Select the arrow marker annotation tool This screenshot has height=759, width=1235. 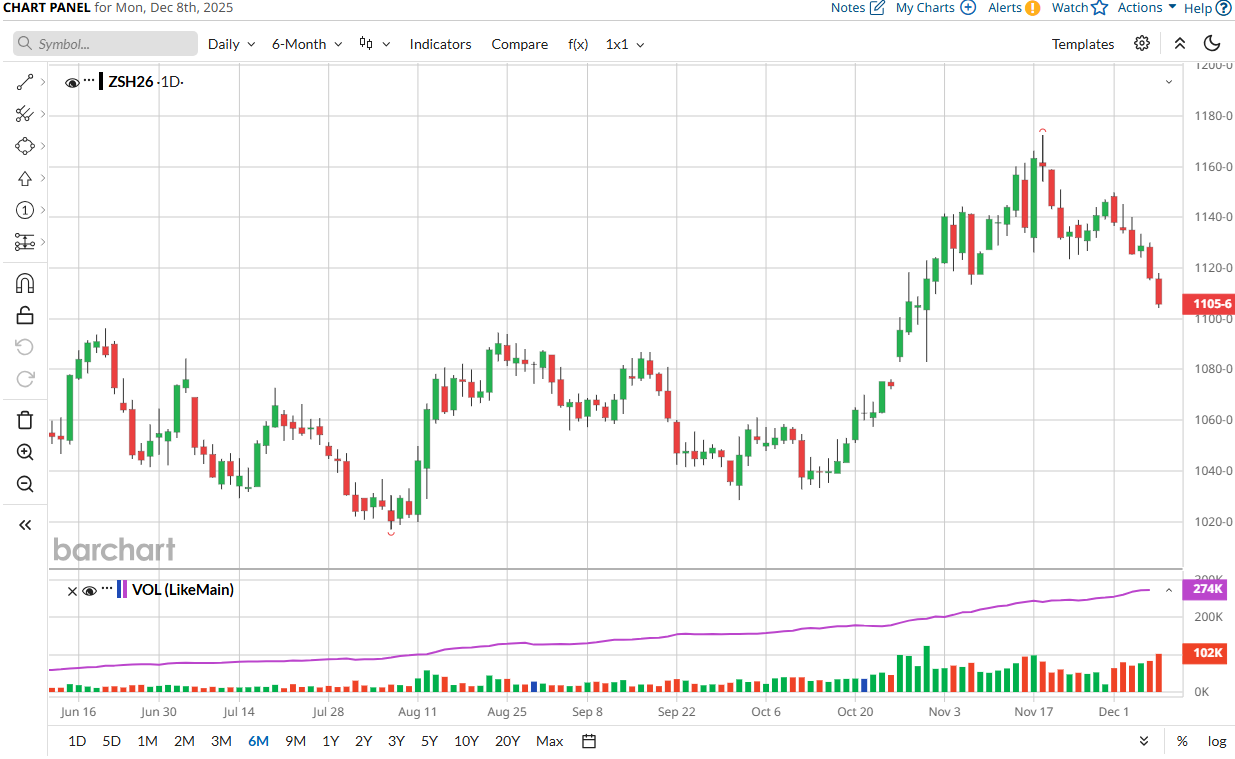[x=25, y=178]
